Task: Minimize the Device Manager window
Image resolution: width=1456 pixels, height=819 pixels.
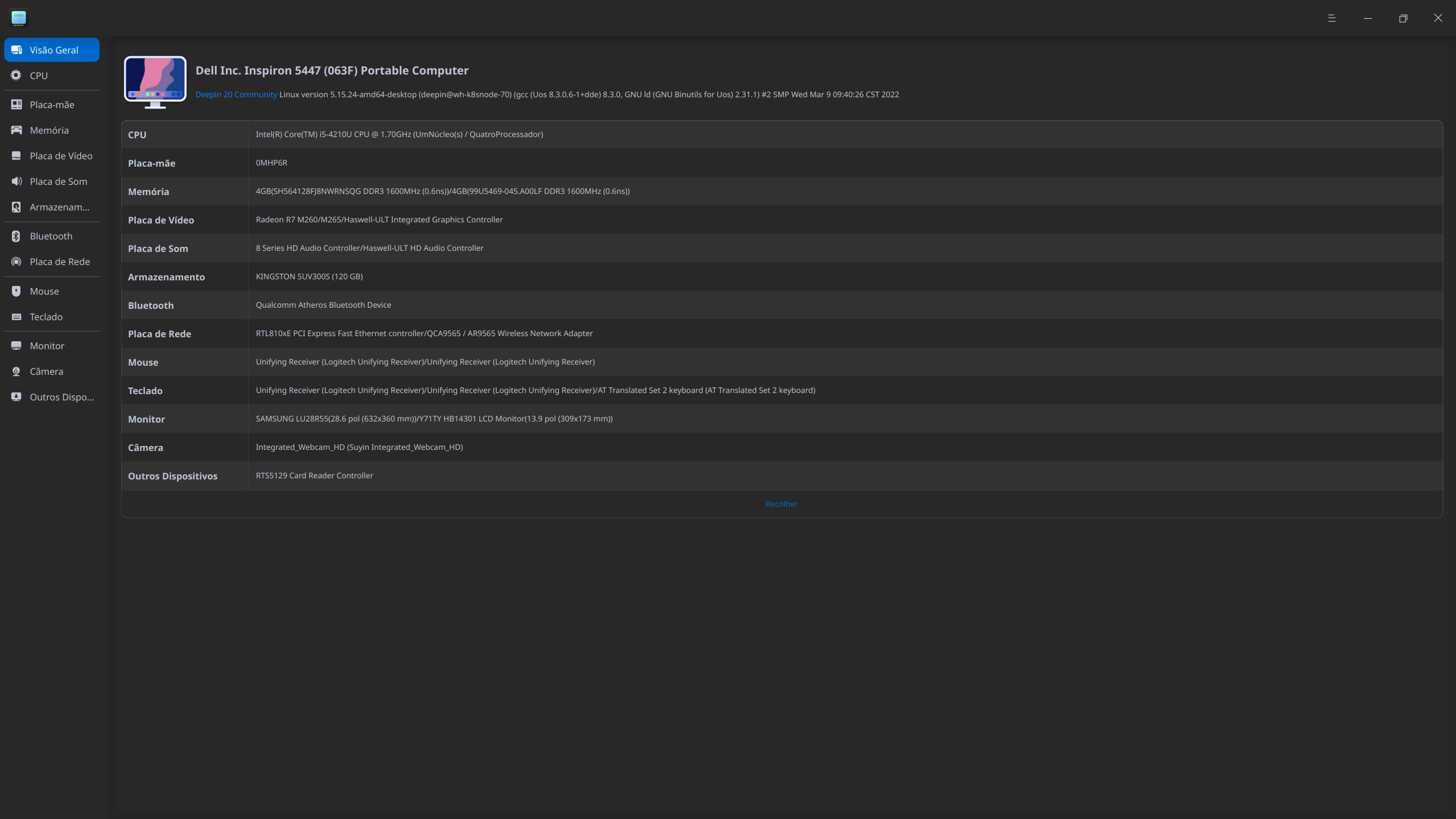Action: 1367,18
